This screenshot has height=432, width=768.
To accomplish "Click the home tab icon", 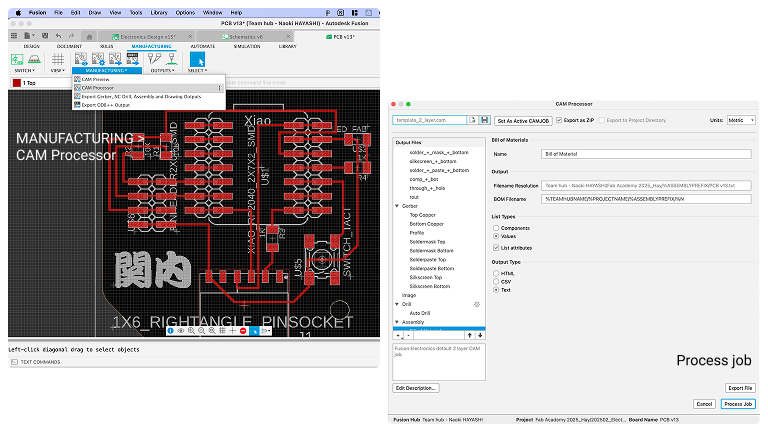I will pos(90,35).
